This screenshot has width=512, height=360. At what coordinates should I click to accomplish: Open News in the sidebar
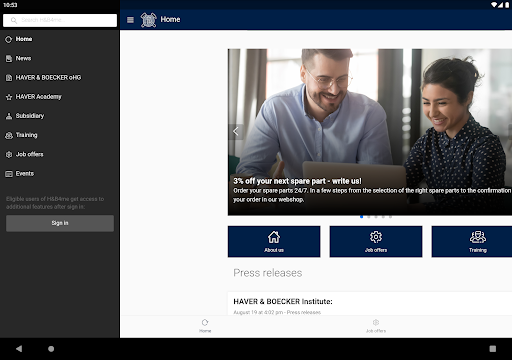point(60,59)
